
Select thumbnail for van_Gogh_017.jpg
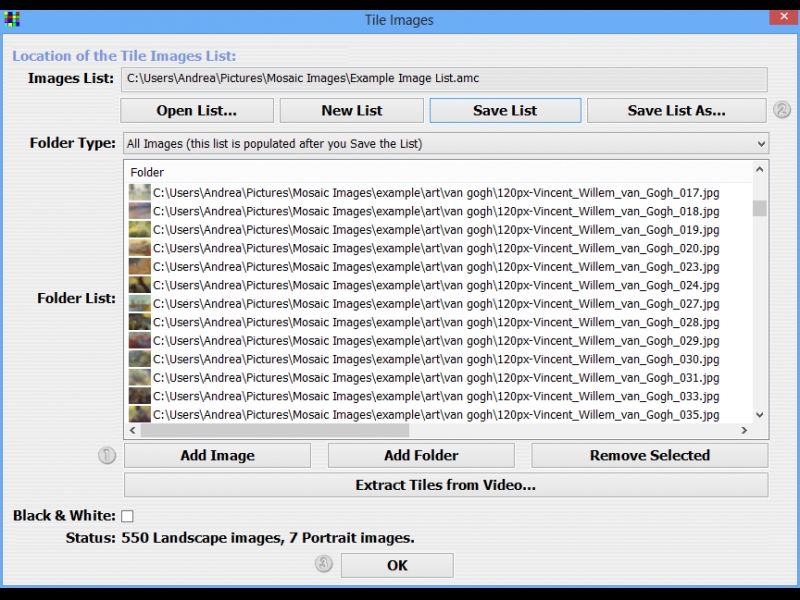click(140, 193)
